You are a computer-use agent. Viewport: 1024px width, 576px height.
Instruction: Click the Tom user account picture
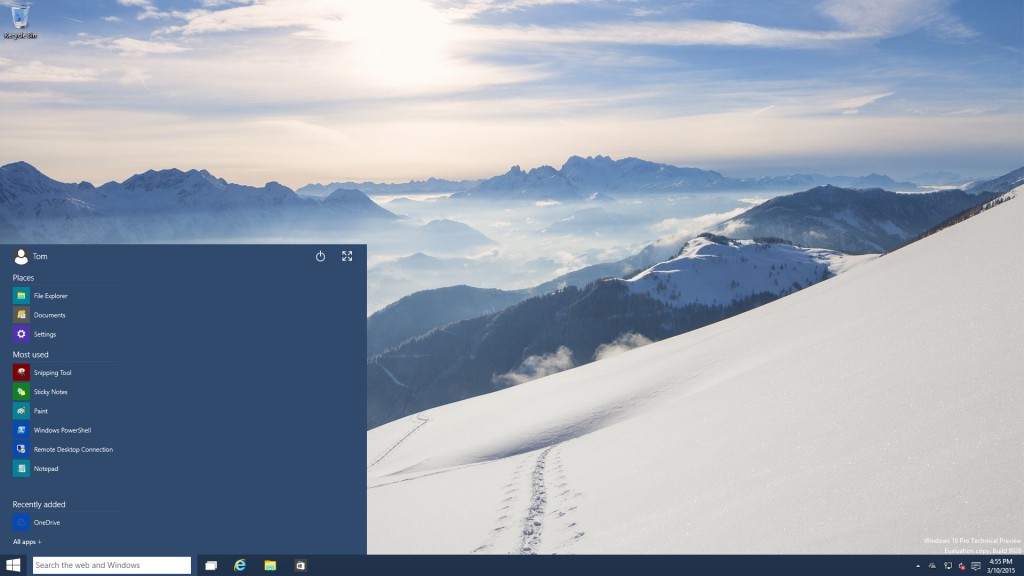pos(21,257)
